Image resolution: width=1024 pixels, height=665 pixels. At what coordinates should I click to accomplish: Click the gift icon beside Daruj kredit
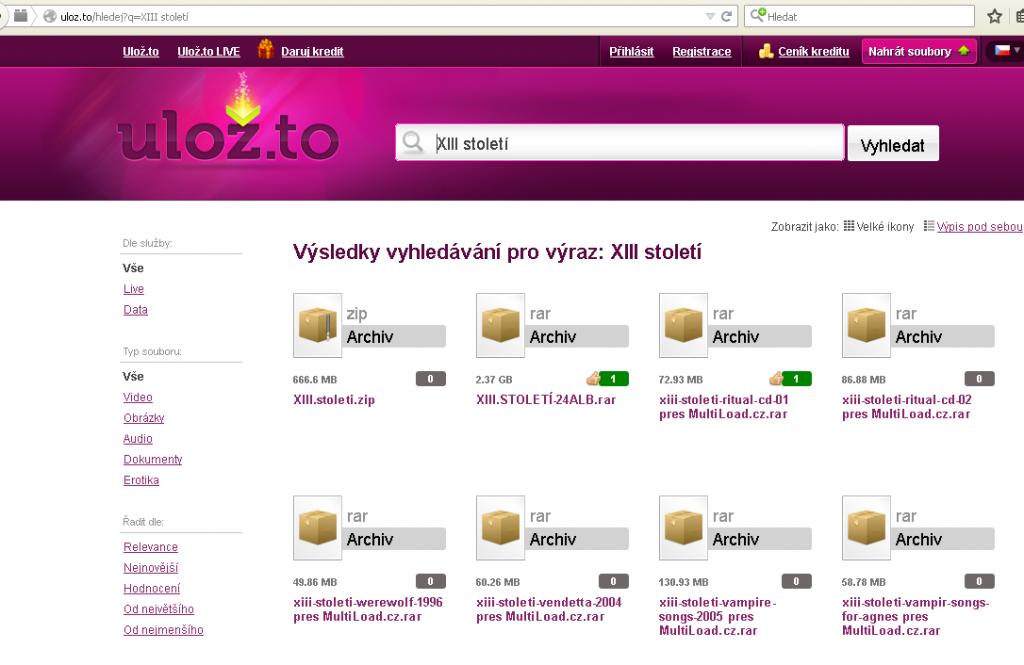[x=265, y=49]
